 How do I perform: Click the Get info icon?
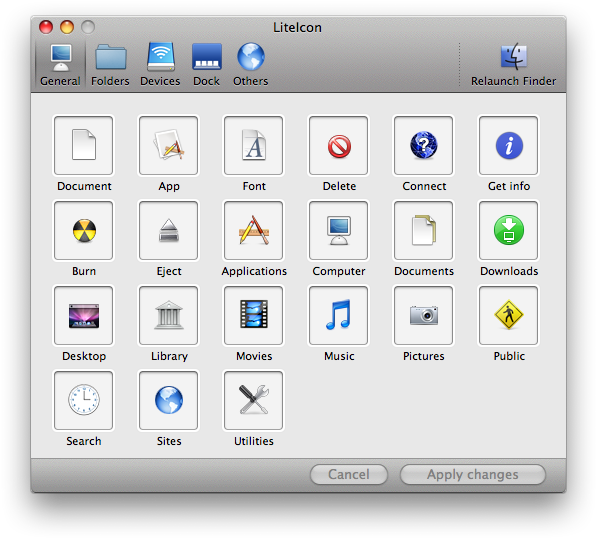[509, 146]
